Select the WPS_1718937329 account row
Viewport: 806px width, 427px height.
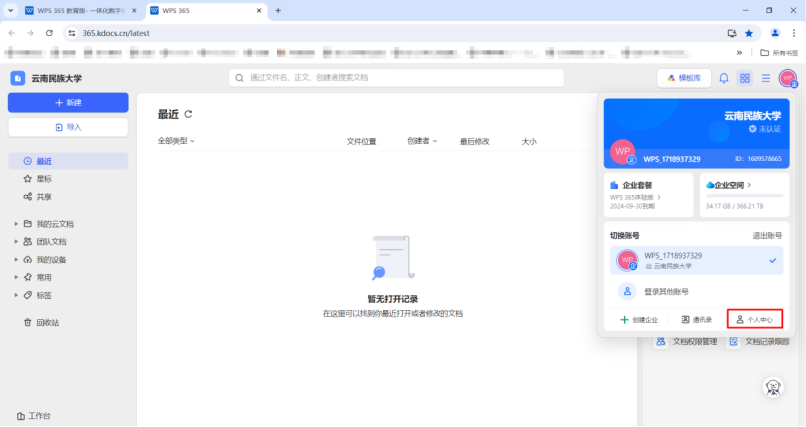point(697,261)
